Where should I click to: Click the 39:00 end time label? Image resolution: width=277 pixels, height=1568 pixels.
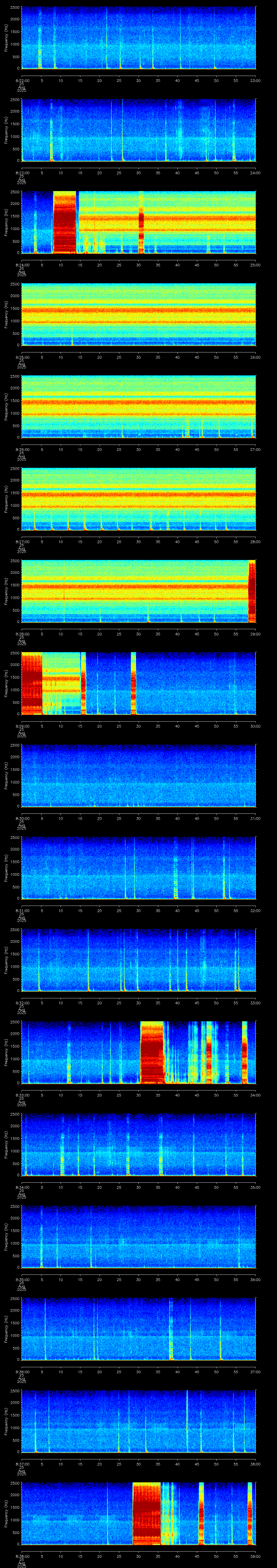coord(255,1557)
